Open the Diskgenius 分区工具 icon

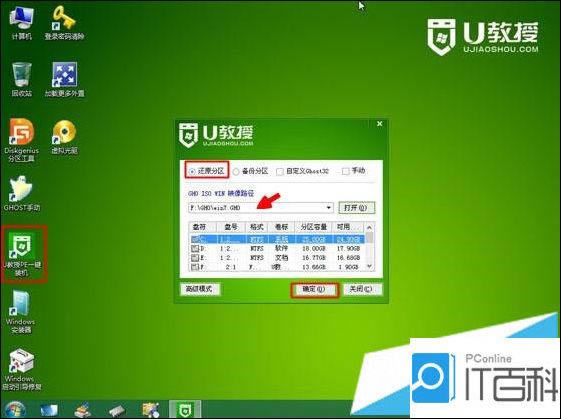[21, 140]
